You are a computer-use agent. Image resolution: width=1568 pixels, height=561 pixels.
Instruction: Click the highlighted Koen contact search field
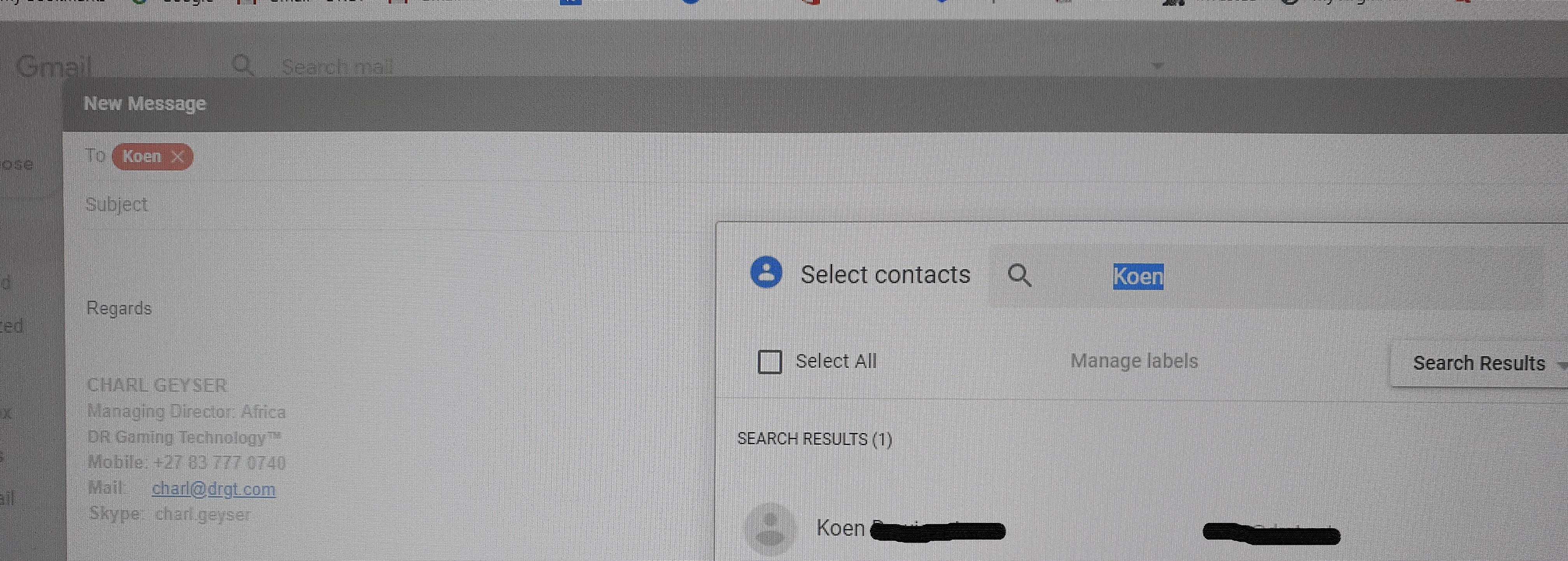(x=1137, y=277)
